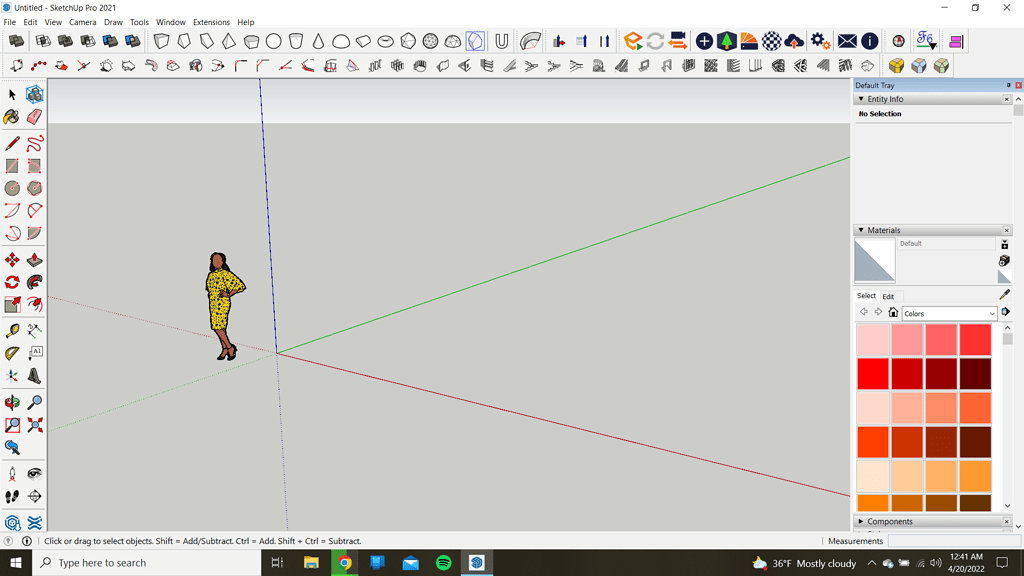Image resolution: width=1024 pixels, height=576 pixels.
Task: Collapse the Materials panel
Action: tap(862, 230)
